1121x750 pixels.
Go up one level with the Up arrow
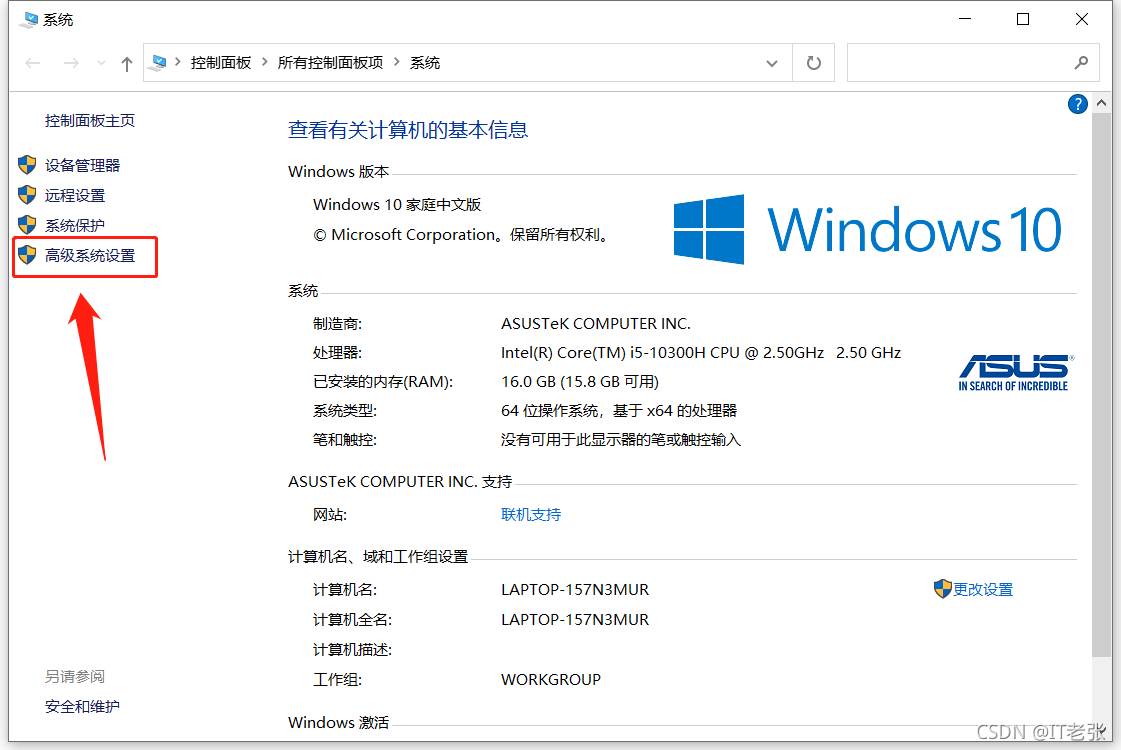coord(127,64)
